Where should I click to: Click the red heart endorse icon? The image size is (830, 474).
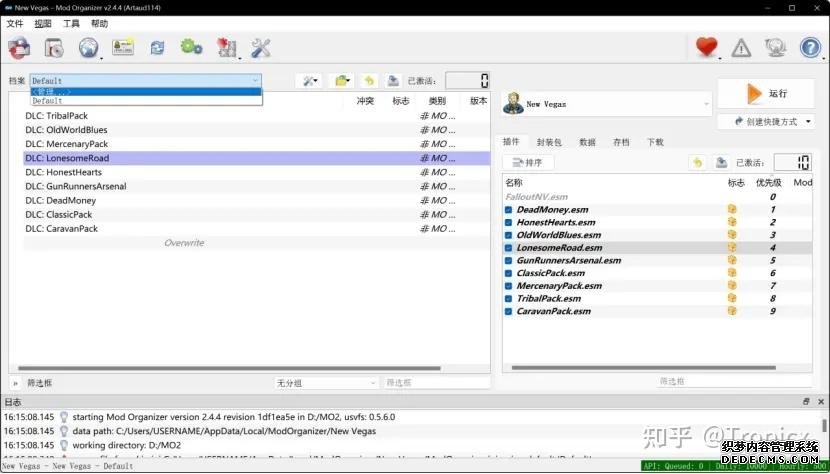click(707, 47)
